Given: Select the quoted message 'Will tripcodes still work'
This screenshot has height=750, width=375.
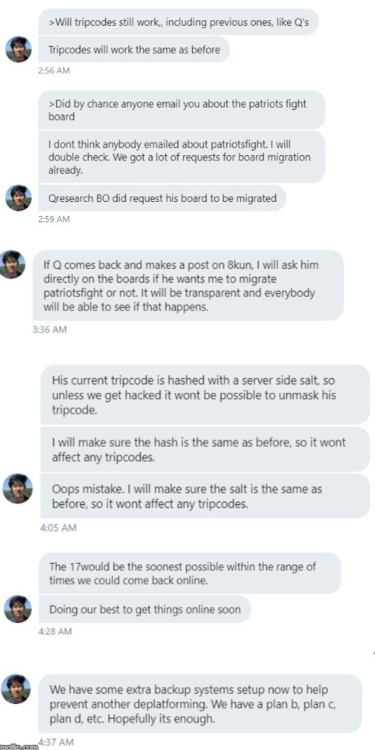Looking at the screenshot, I should pos(178,22).
